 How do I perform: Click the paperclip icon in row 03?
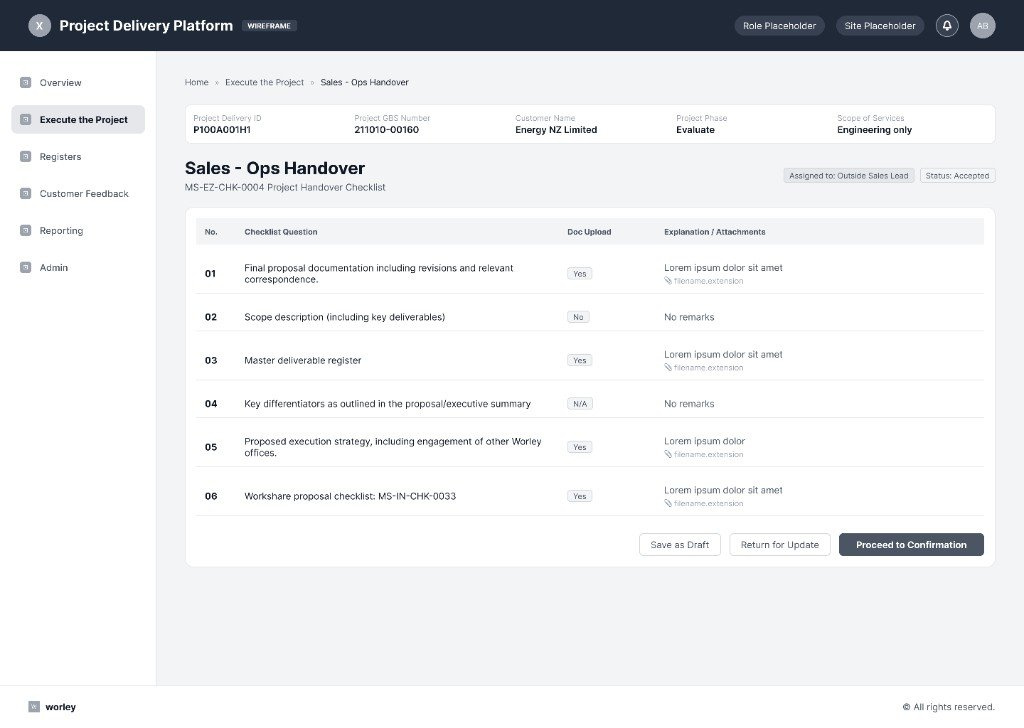668,368
